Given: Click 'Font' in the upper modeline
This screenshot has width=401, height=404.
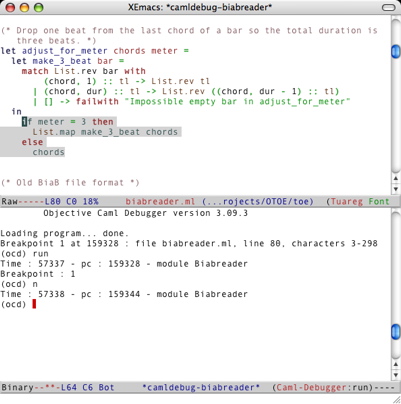Looking at the screenshot, I should coord(379,201).
